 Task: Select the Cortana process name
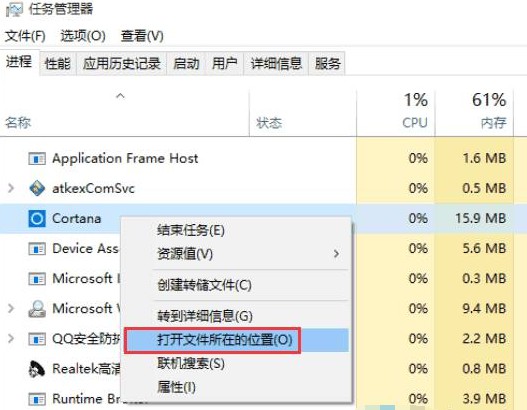[76, 219]
